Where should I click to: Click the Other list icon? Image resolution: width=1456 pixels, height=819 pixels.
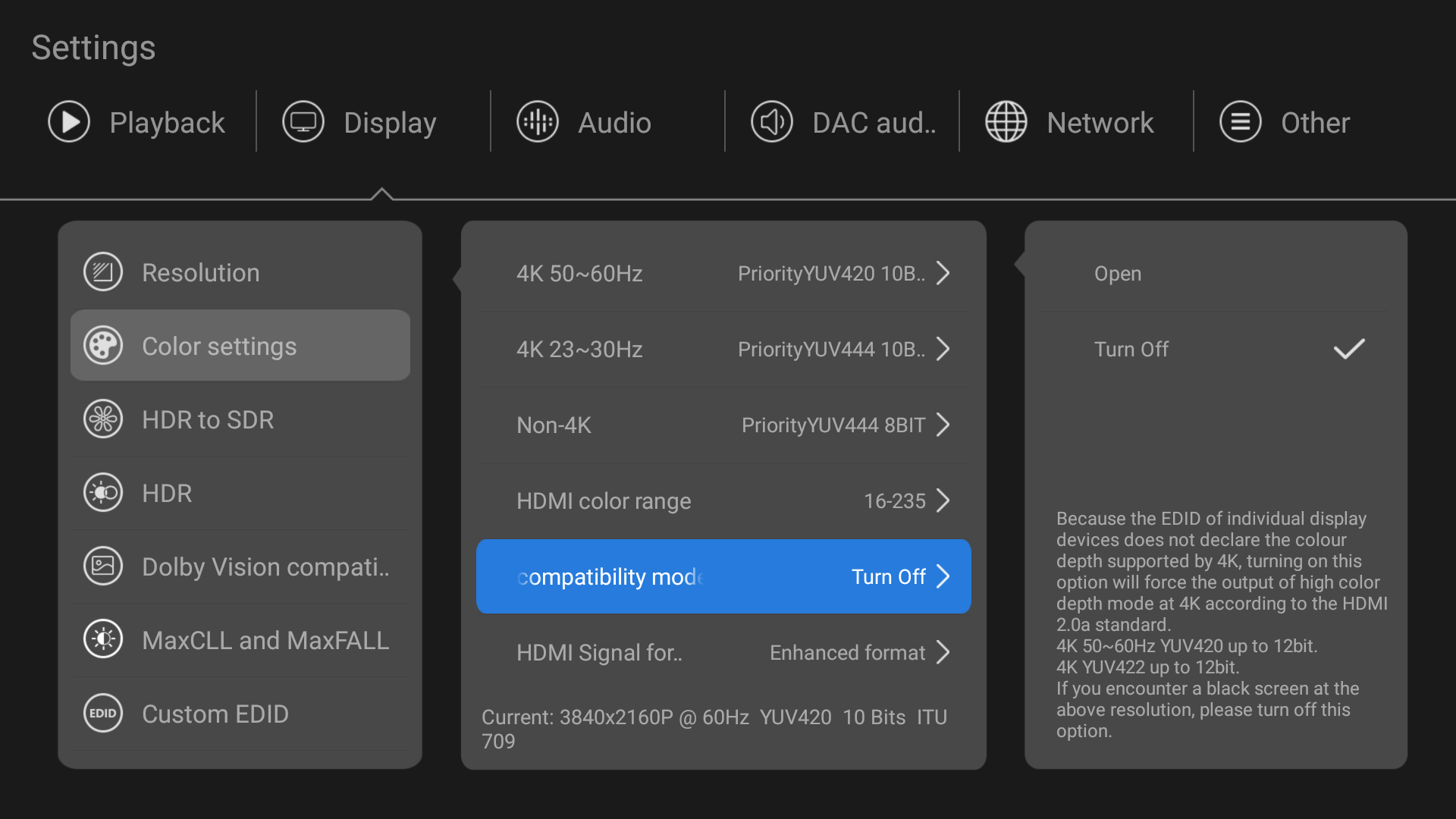coord(1241,122)
